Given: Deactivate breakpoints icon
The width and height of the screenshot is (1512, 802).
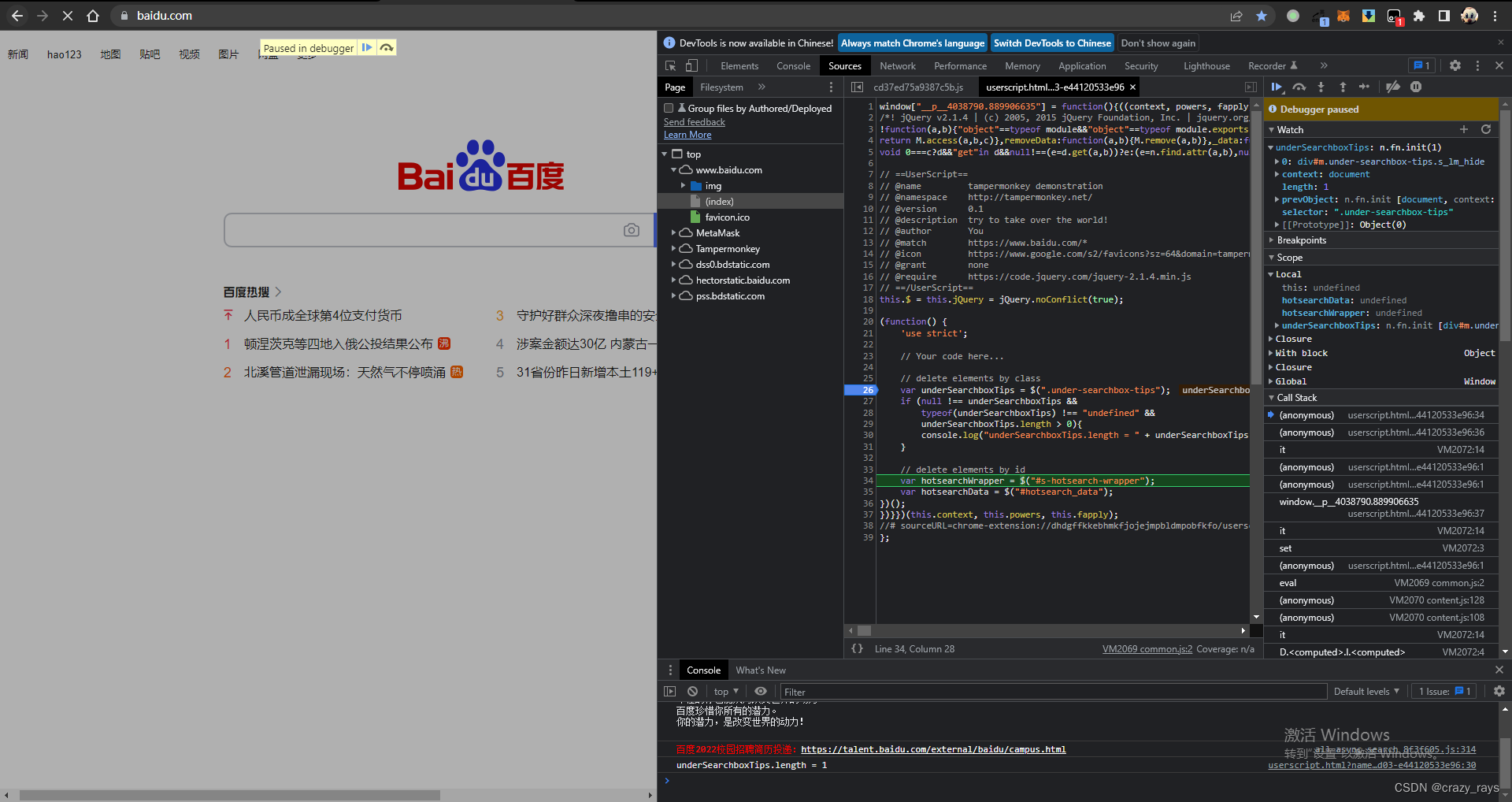Looking at the screenshot, I should point(1393,87).
